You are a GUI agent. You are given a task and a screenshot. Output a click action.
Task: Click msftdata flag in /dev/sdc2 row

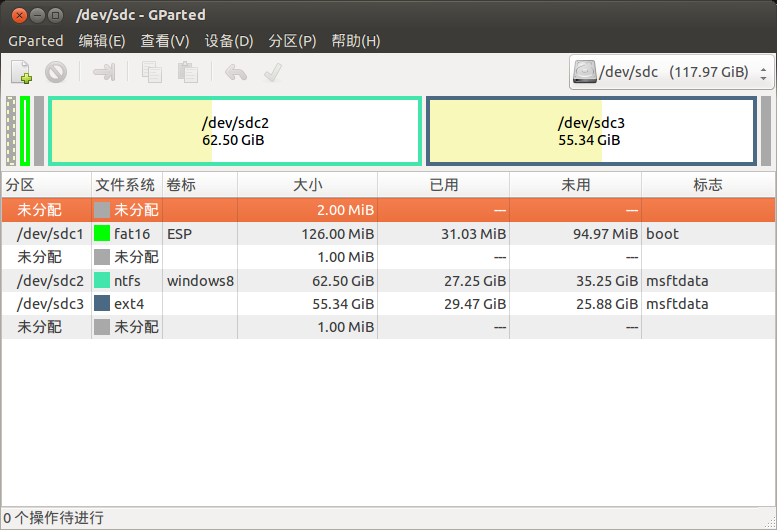(x=677, y=281)
